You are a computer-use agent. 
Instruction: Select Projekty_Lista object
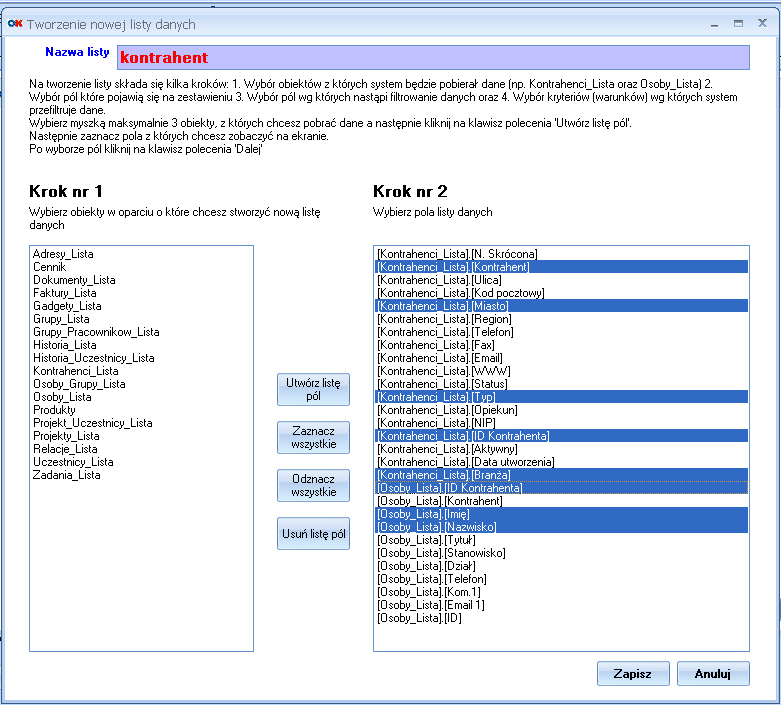(141, 435)
